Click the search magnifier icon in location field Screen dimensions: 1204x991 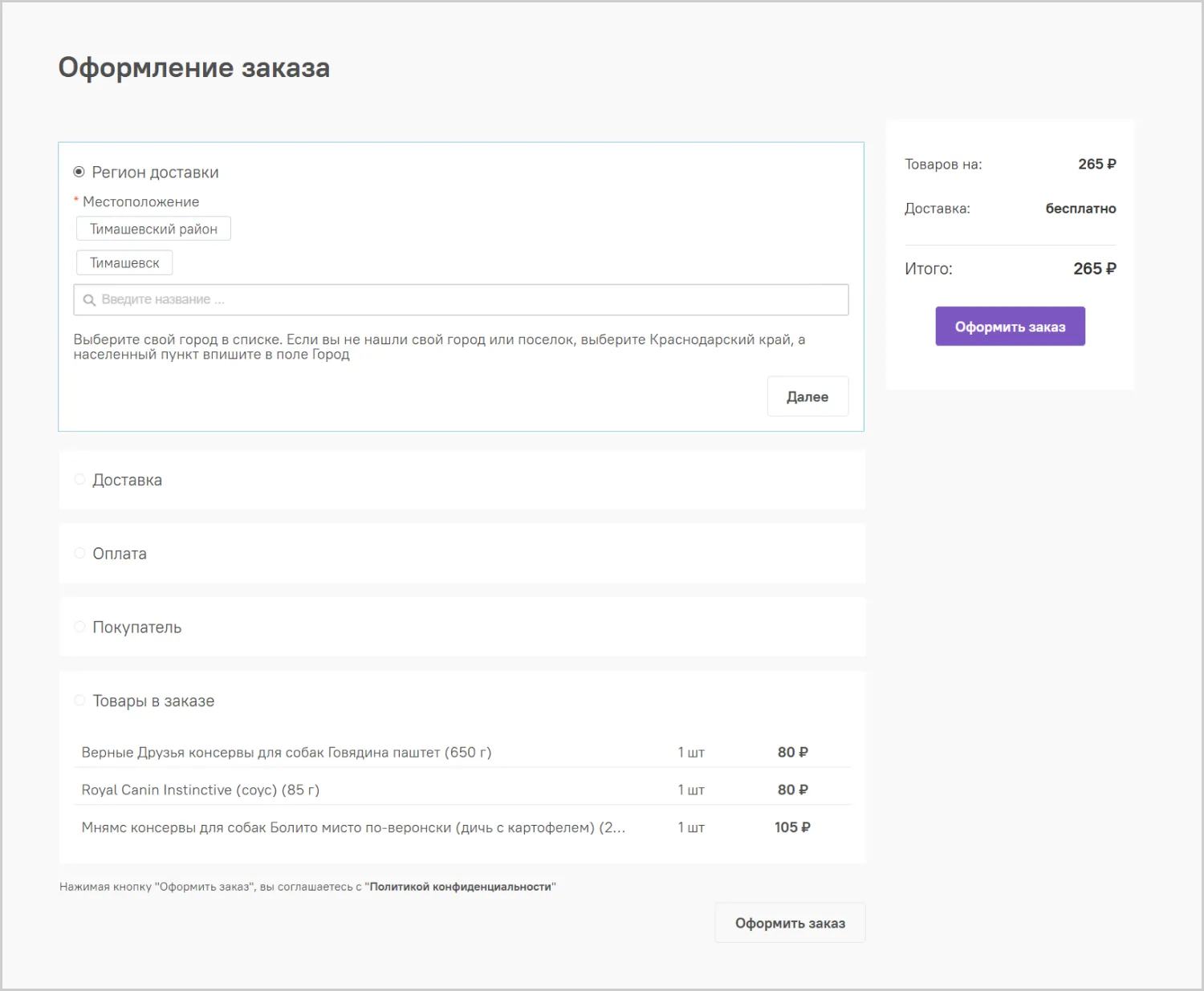tap(89, 300)
